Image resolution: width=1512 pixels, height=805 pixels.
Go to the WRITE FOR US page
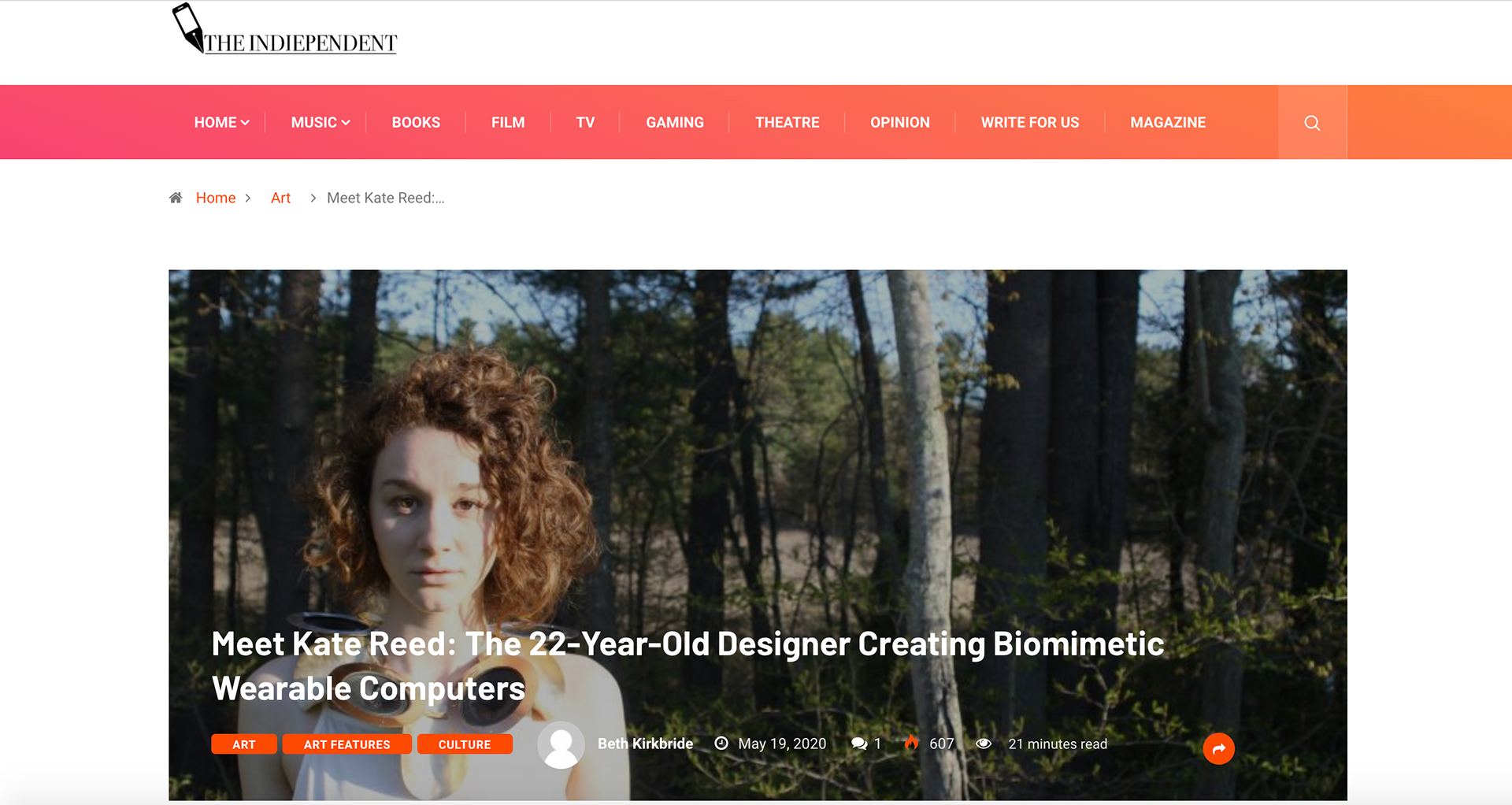tap(1030, 122)
